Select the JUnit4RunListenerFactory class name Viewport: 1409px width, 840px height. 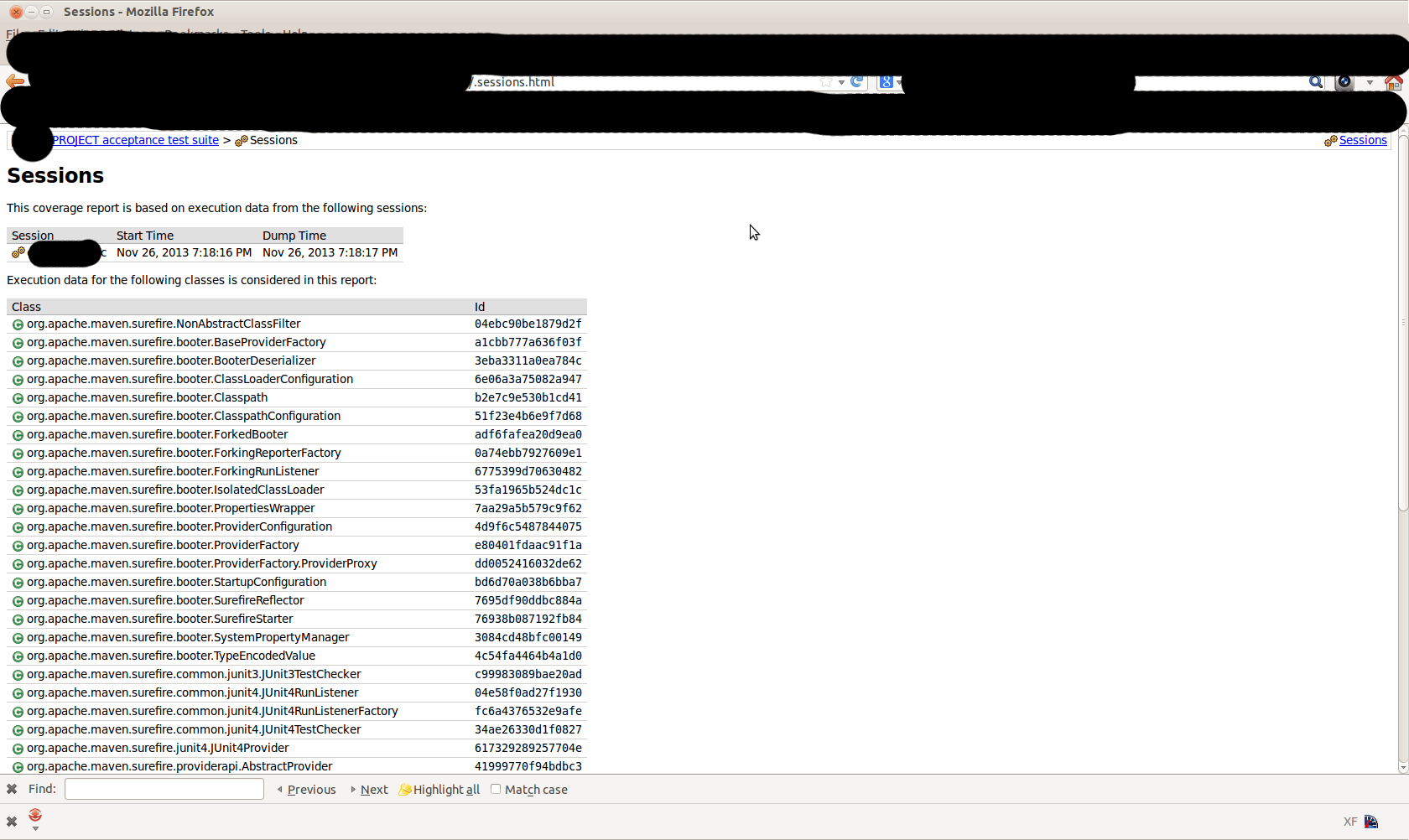click(212, 711)
